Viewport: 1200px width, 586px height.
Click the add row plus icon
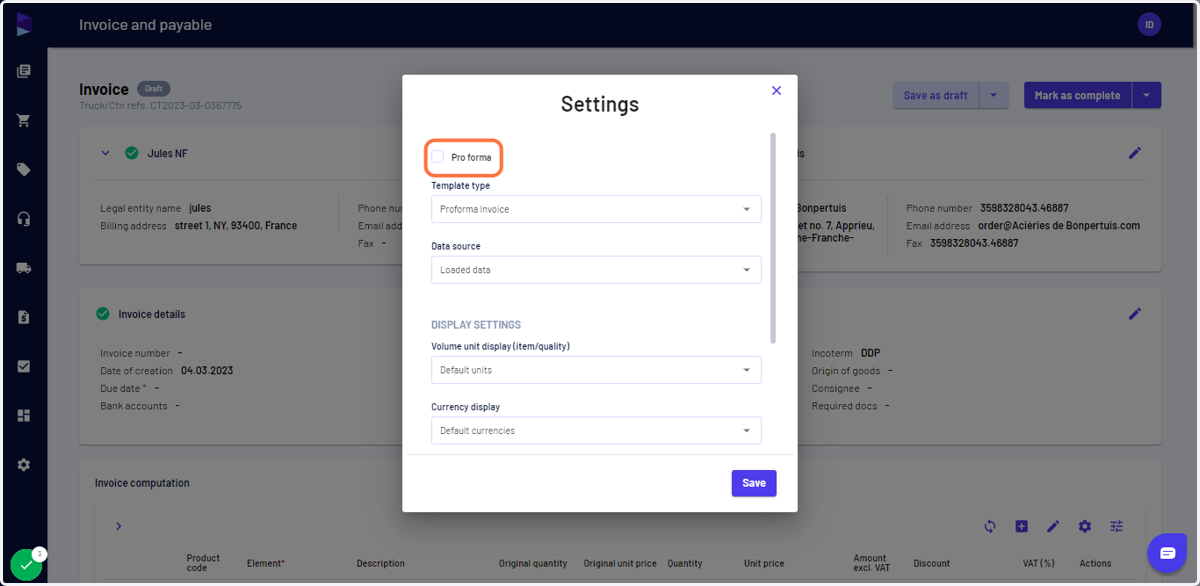coord(1021,526)
